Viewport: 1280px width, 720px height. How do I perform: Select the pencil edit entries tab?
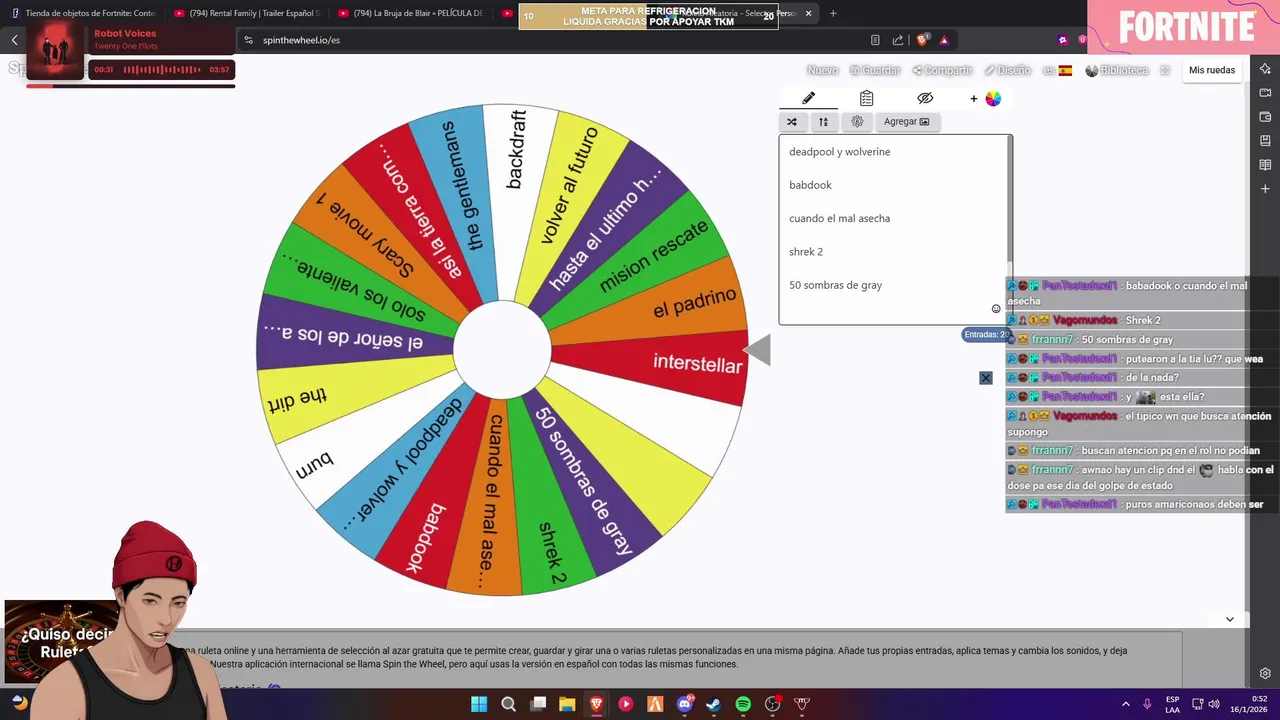pyautogui.click(x=808, y=98)
